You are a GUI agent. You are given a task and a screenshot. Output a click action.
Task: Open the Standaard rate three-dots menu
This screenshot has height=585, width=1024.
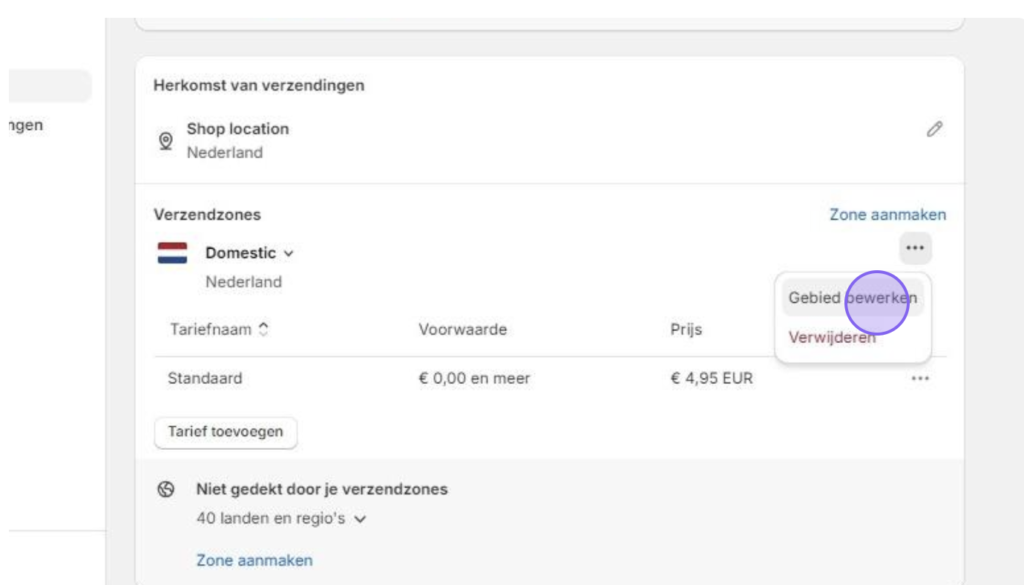click(x=920, y=379)
